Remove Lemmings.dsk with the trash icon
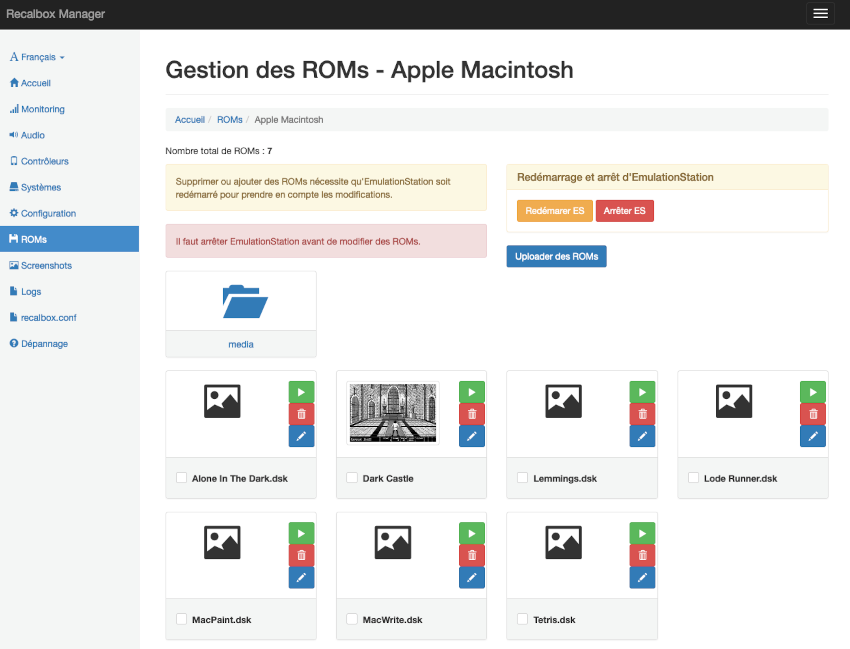 click(642, 414)
